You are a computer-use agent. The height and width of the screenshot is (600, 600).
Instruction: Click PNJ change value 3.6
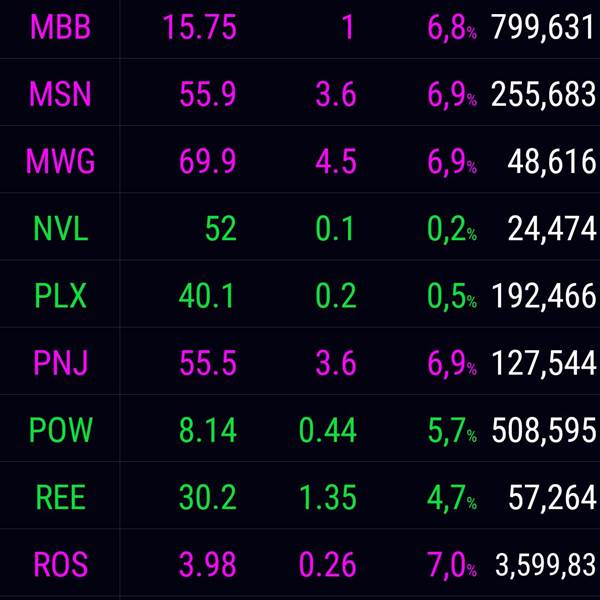tap(336, 363)
